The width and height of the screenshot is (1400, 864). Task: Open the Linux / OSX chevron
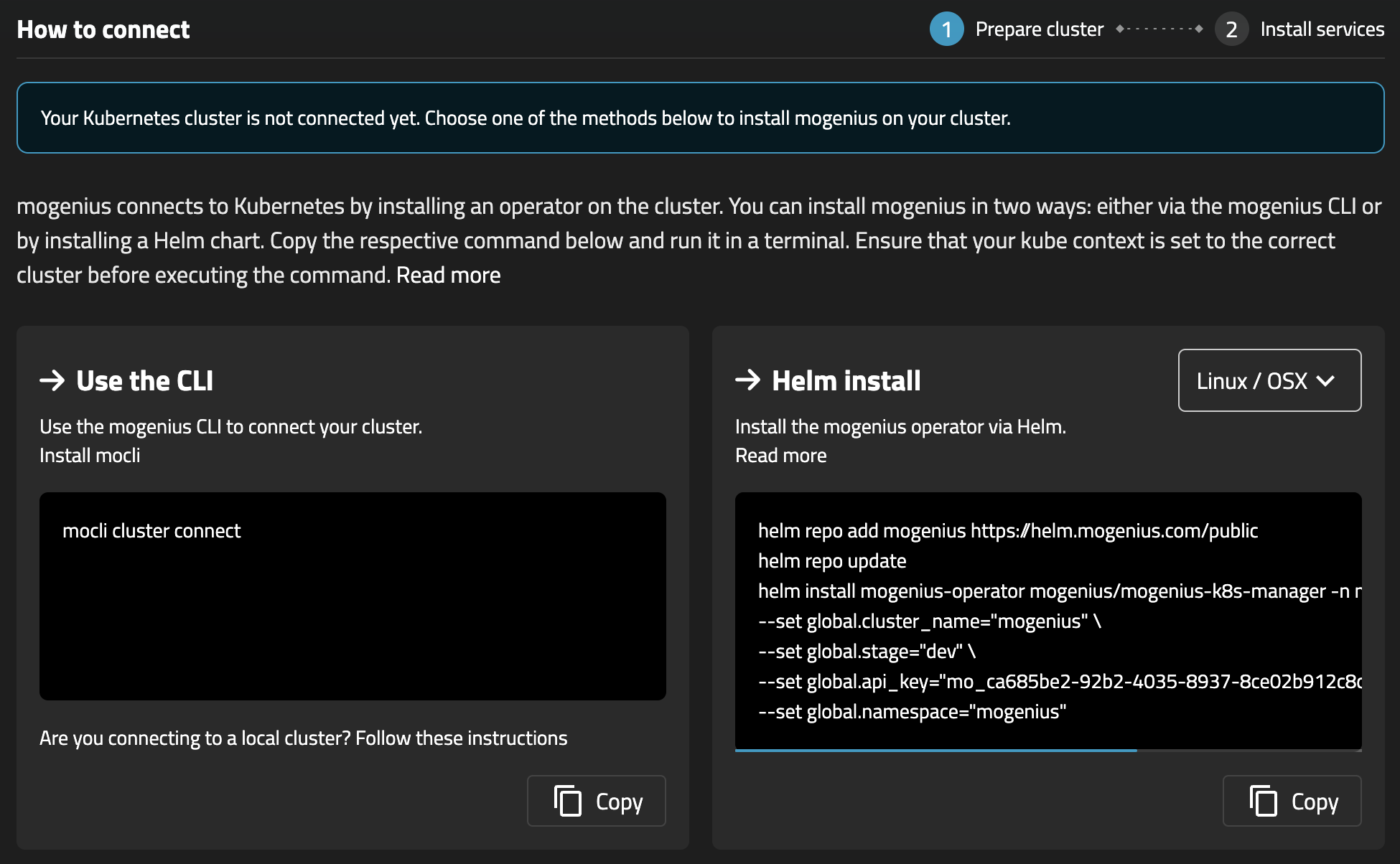click(1327, 380)
